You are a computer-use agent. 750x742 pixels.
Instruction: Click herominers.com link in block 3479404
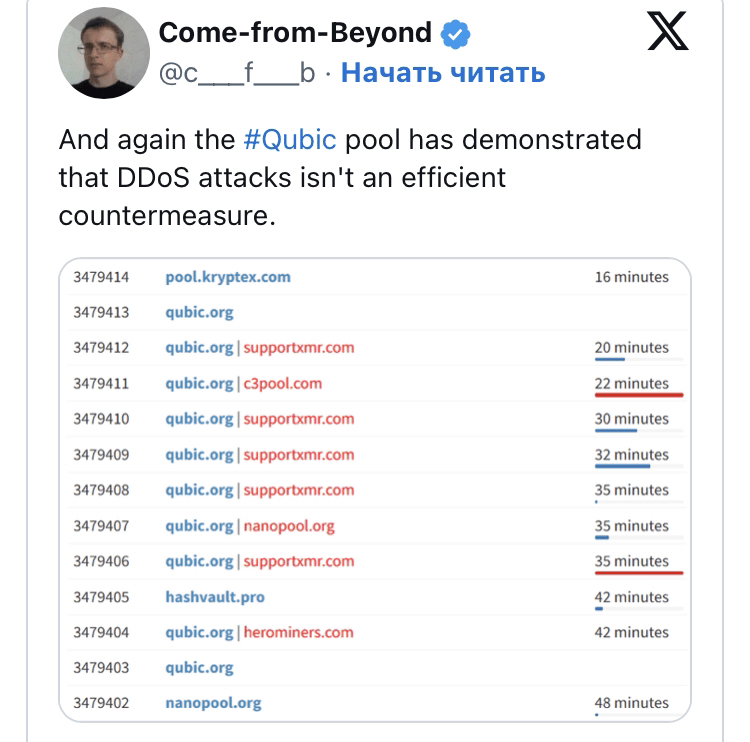point(298,632)
